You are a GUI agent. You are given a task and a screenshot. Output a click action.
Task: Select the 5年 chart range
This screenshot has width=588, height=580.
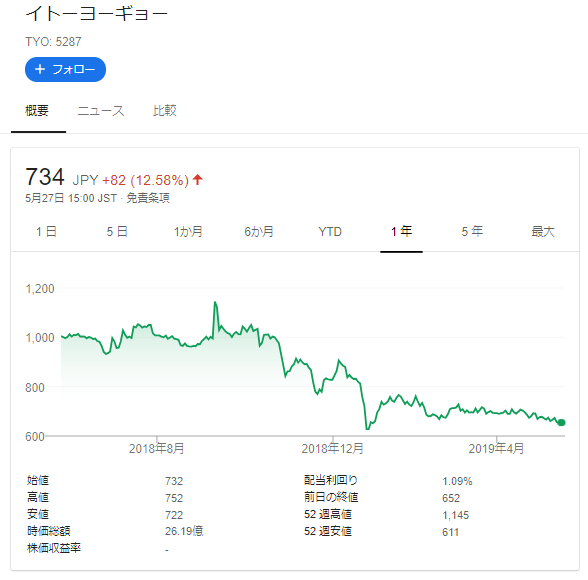point(472,231)
